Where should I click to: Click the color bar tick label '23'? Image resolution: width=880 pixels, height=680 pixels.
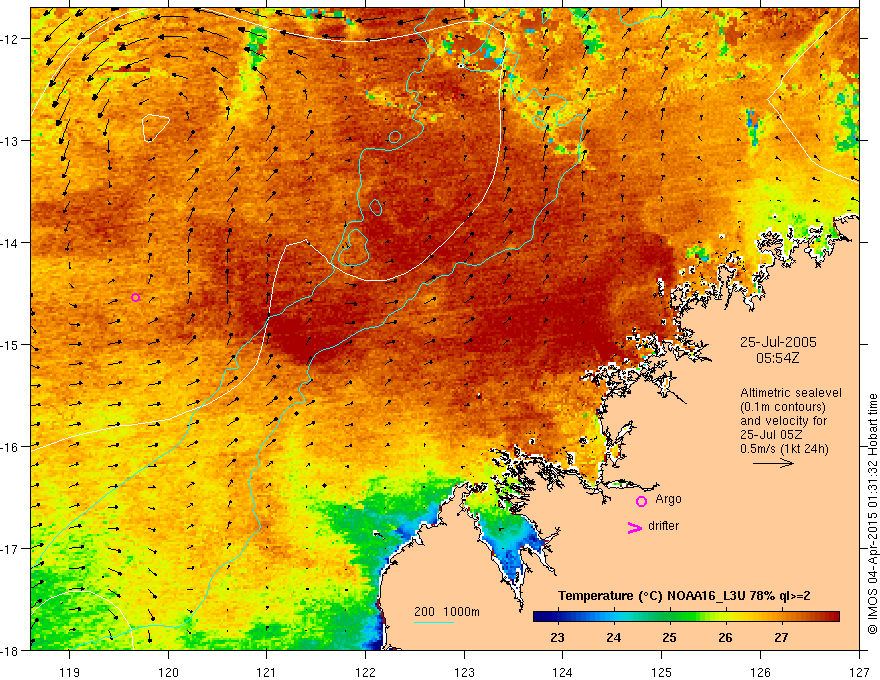coord(557,638)
